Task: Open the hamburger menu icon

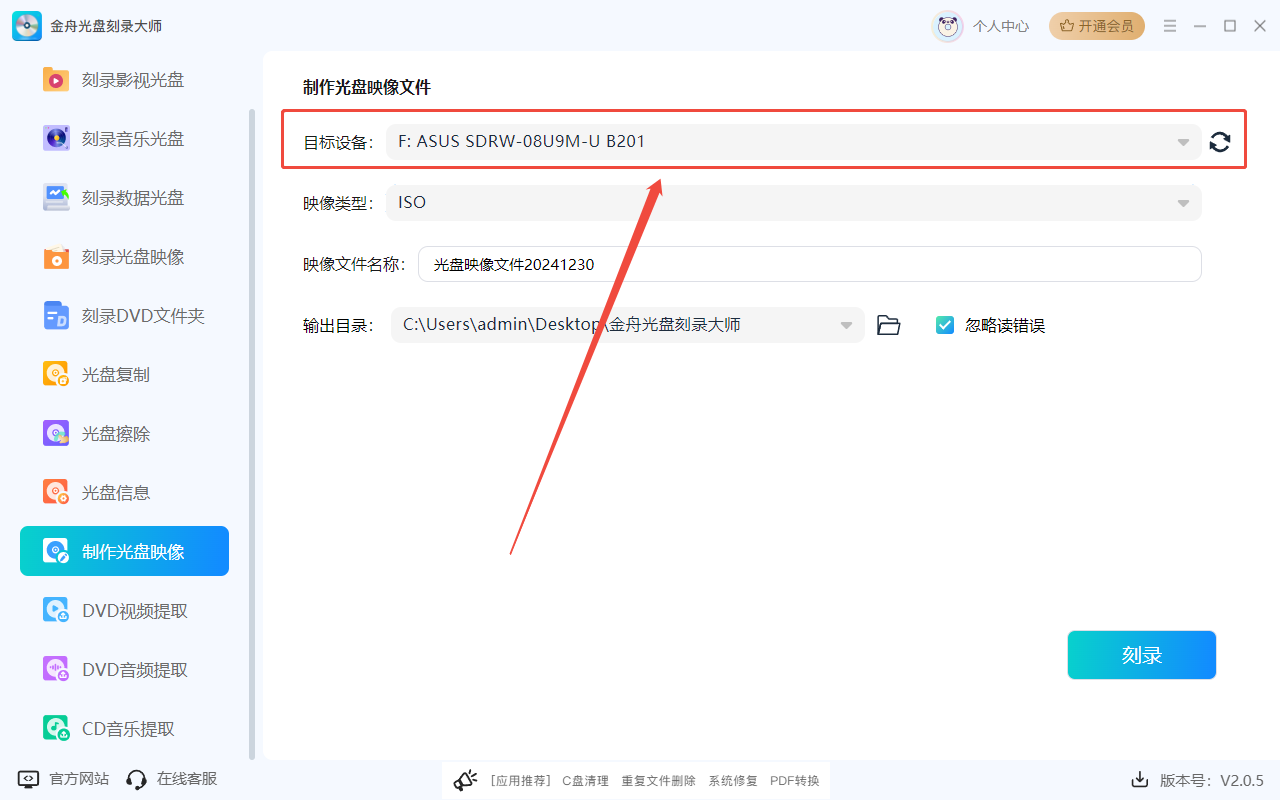Action: coord(1170,26)
